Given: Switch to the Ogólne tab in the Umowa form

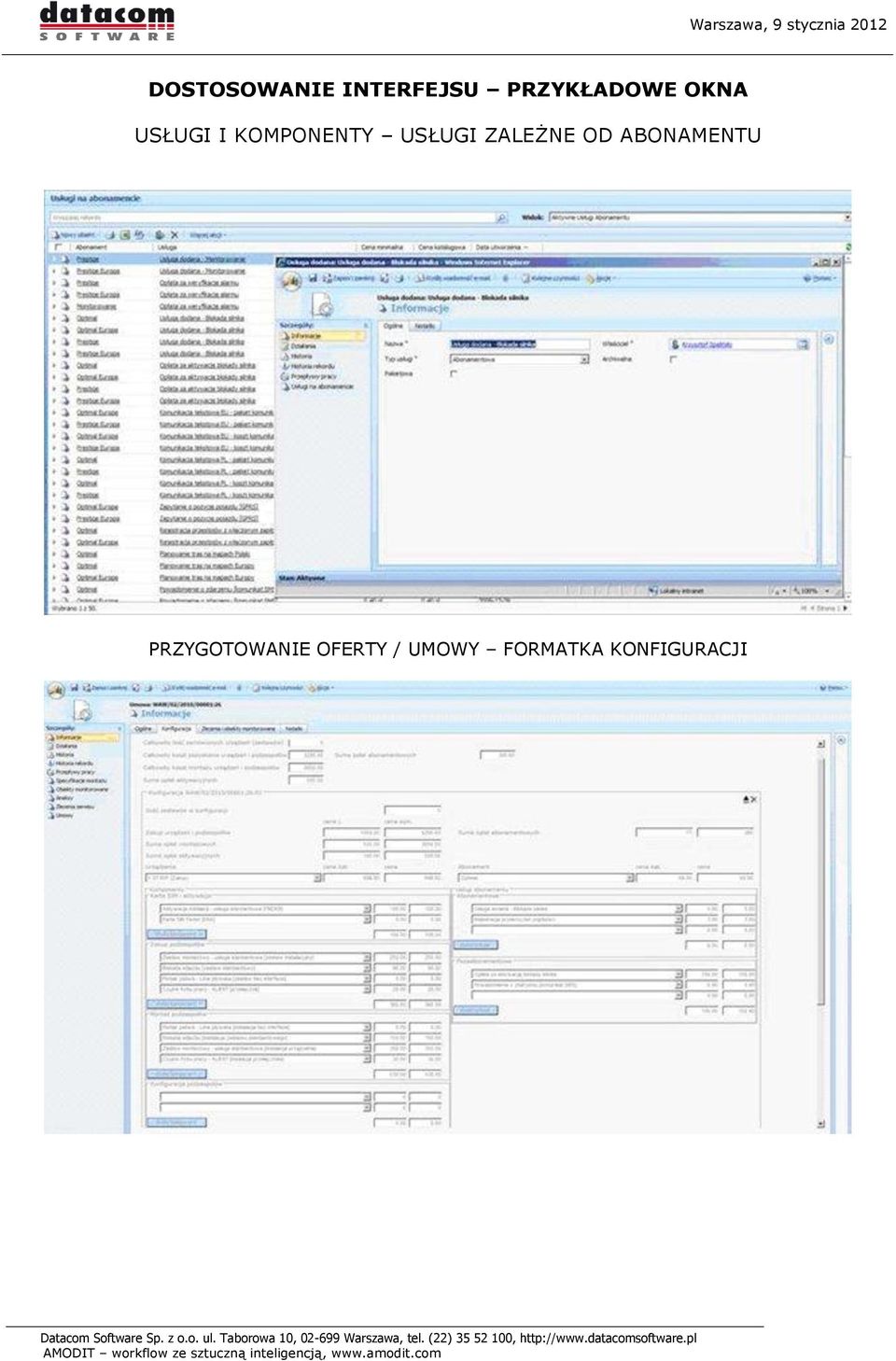Looking at the screenshot, I should click(143, 728).
